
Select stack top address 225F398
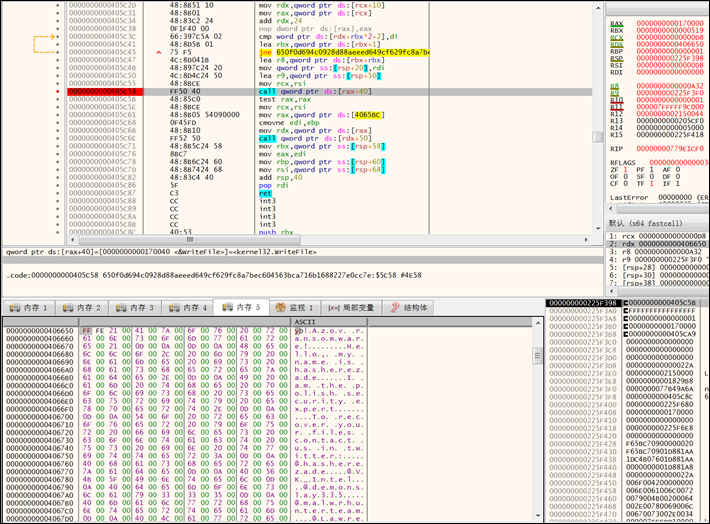coord(583,302)
